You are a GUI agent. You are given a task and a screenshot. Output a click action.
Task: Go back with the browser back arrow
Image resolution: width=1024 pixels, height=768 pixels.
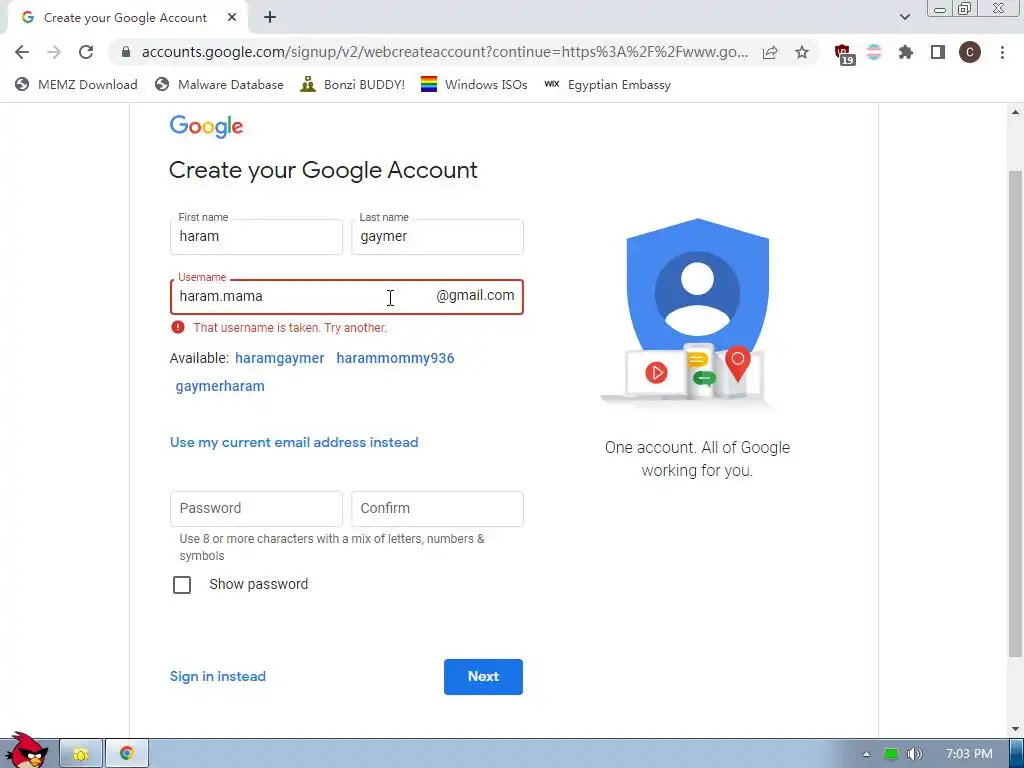tap(22, 52)
